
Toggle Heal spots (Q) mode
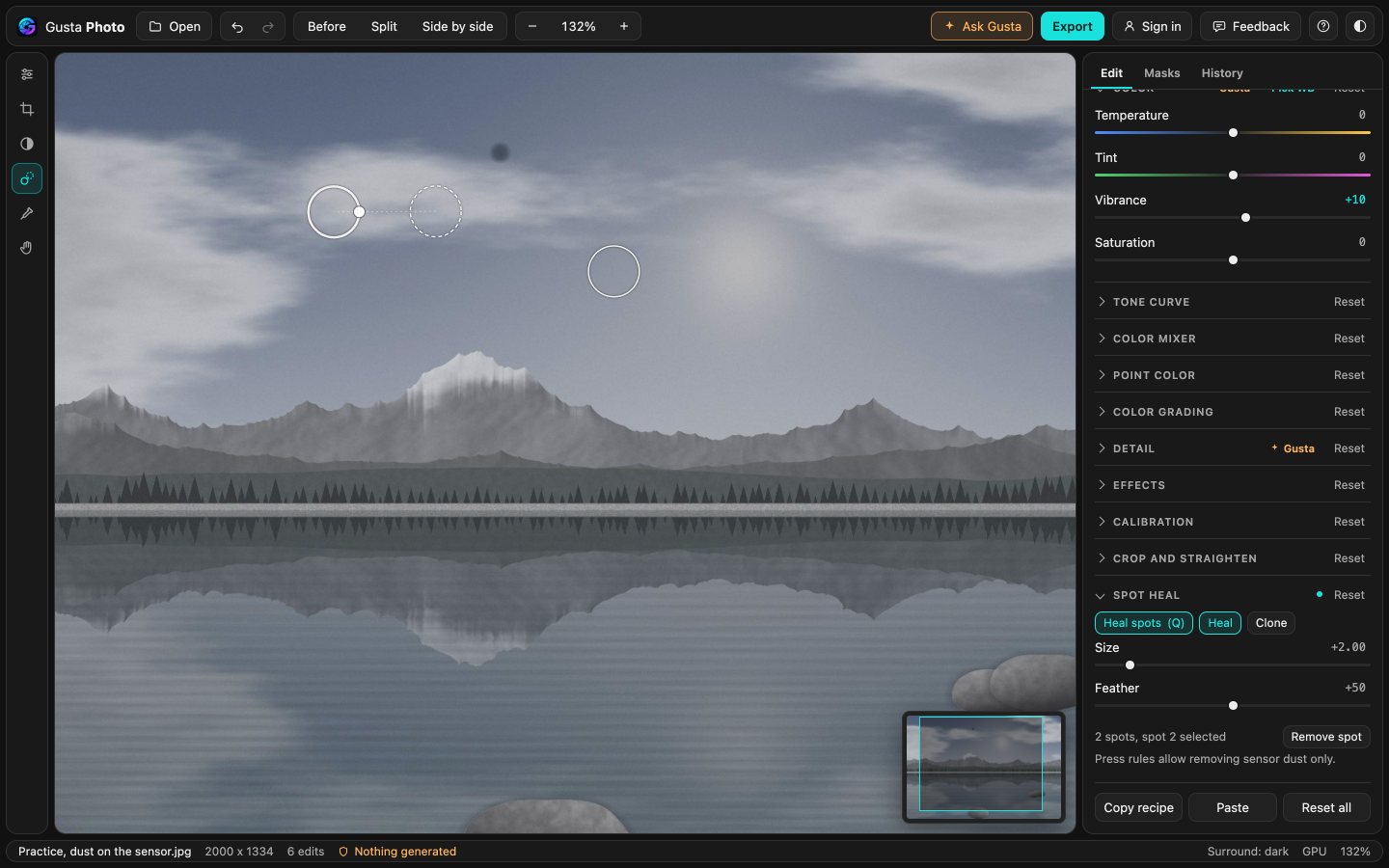[x=1144, y=623]
